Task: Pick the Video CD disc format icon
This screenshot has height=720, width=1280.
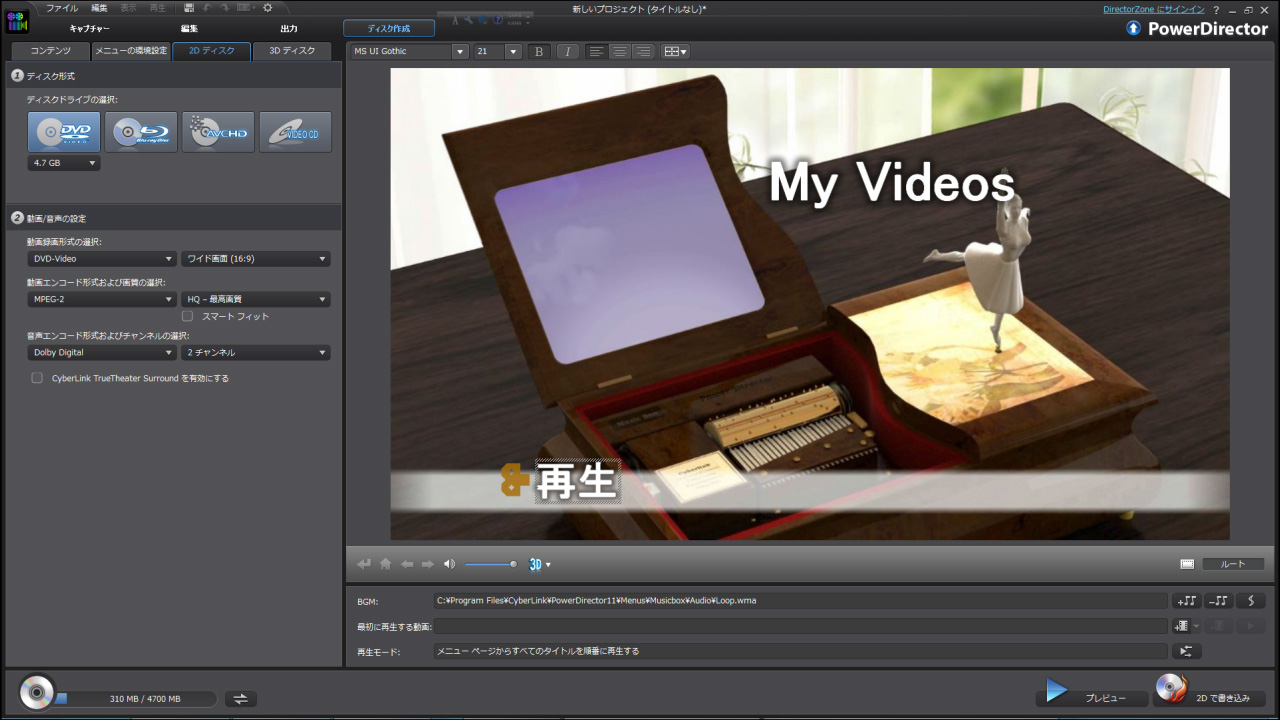Action: point(295,132)
